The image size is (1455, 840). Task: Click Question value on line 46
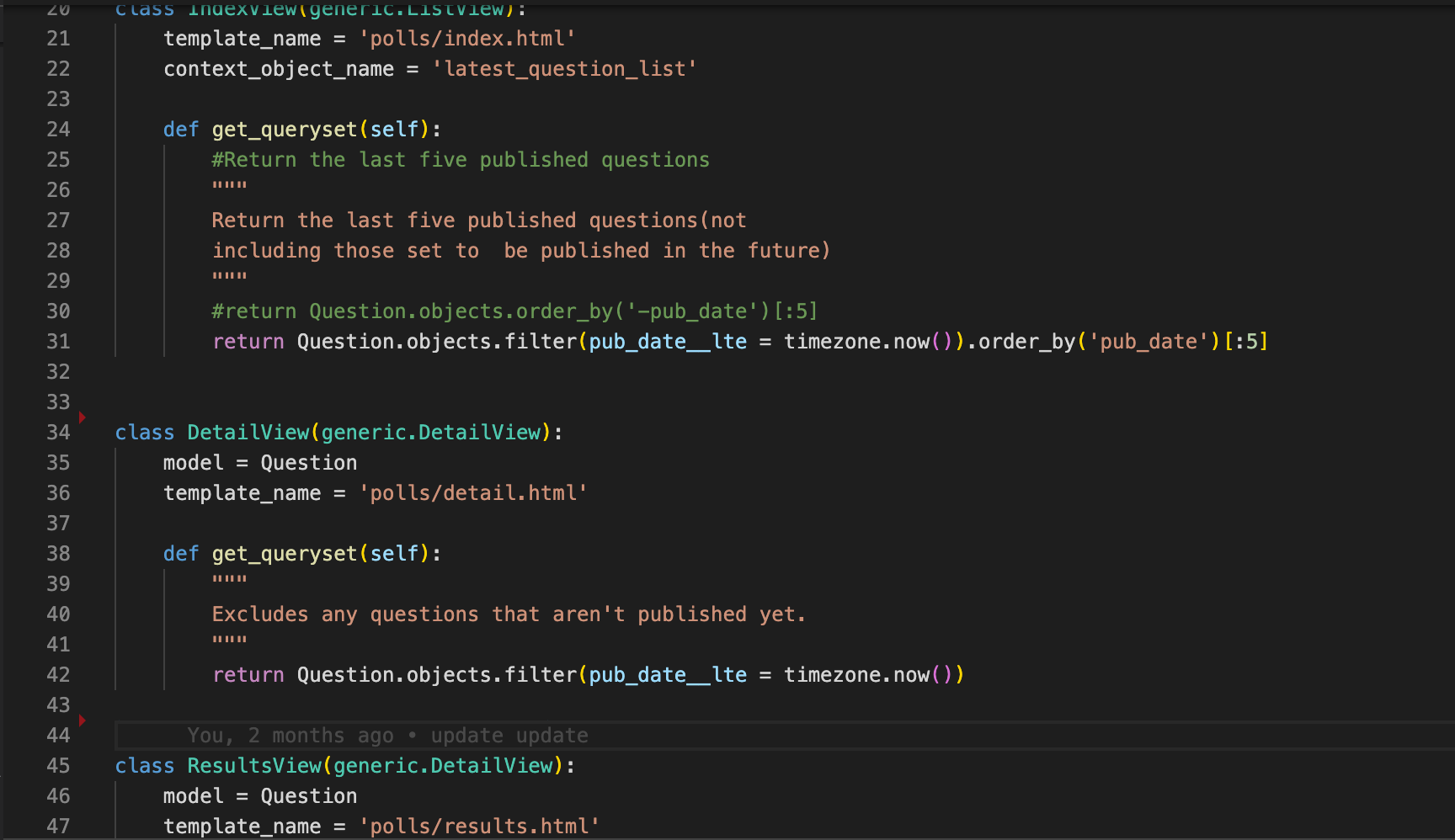coord(309,796)
